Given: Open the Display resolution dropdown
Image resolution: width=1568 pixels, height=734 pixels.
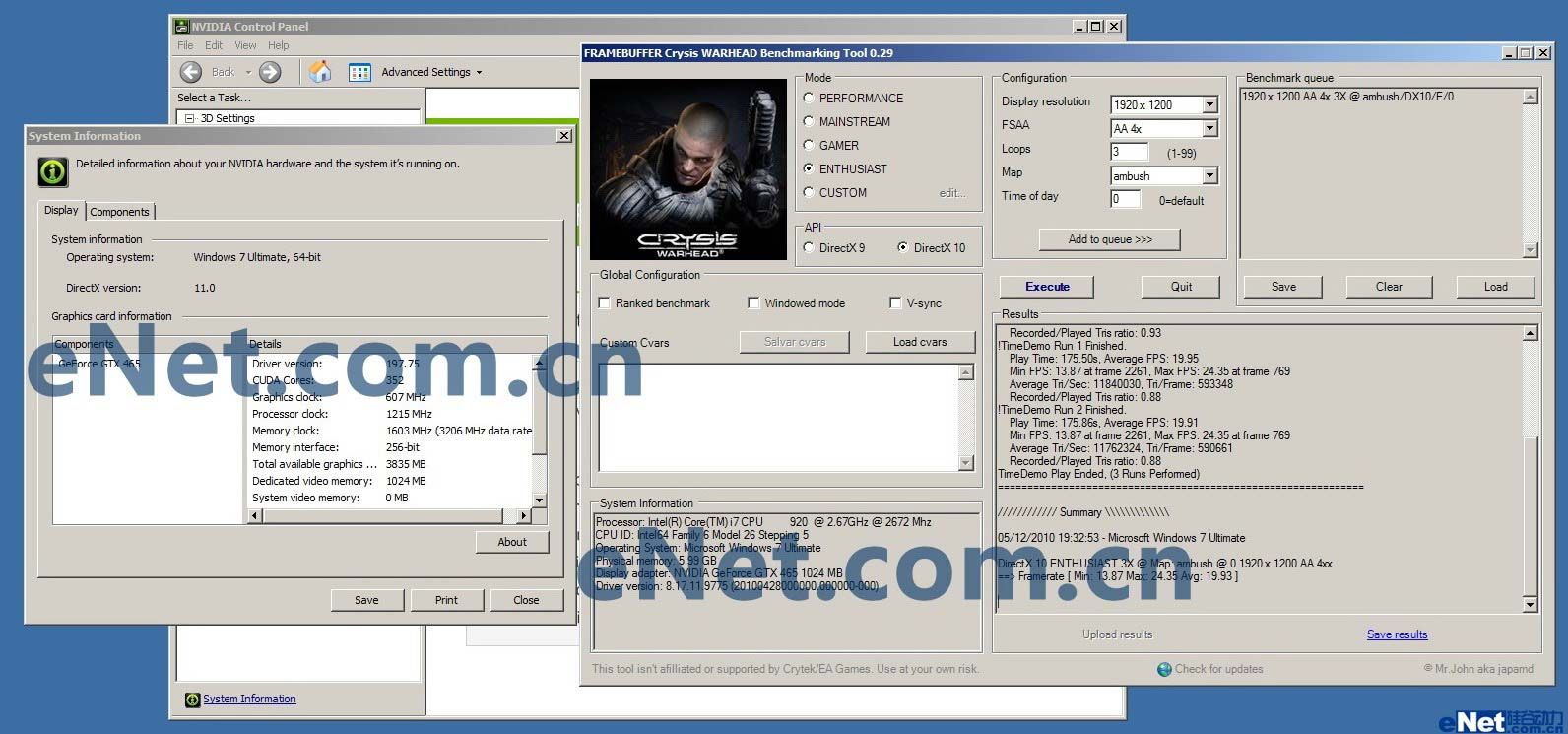Looking at the screenshot, I should 1209,105.
